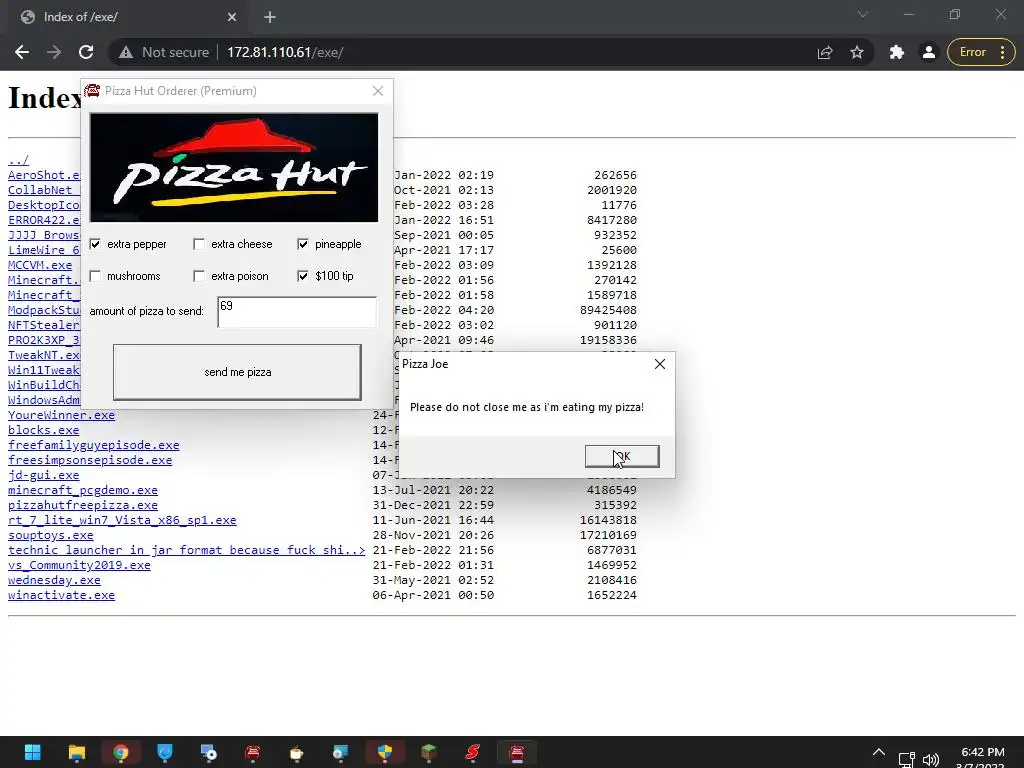The width and height of the screenshot is (1024, 768).
Task: Uncheck the pineapple topping checkbox
Action: pyautogui.click(x=303, y=244)
